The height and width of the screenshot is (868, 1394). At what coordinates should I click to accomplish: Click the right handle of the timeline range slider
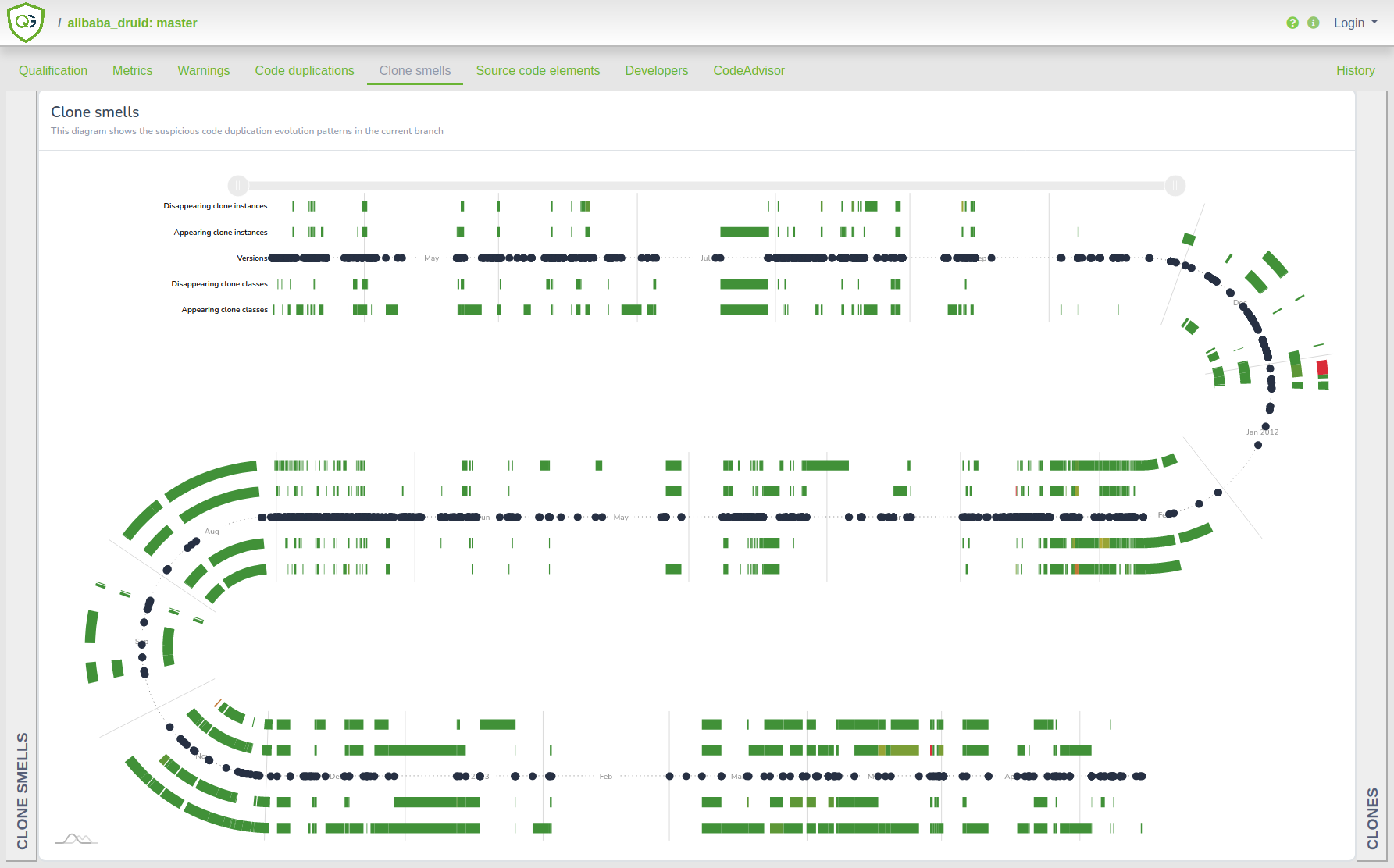point(1175,186)
